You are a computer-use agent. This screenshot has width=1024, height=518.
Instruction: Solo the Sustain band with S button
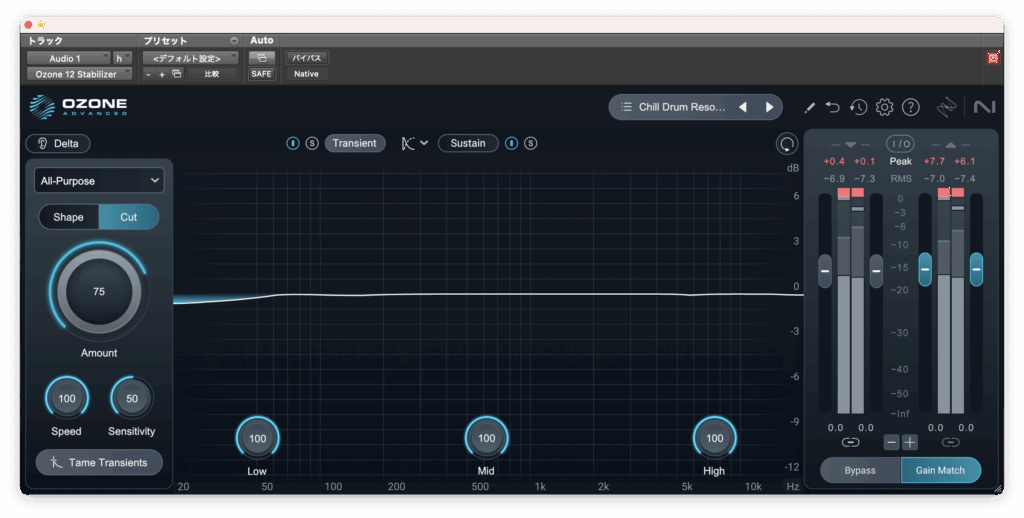pyautogui.click(x=530, y=143)
